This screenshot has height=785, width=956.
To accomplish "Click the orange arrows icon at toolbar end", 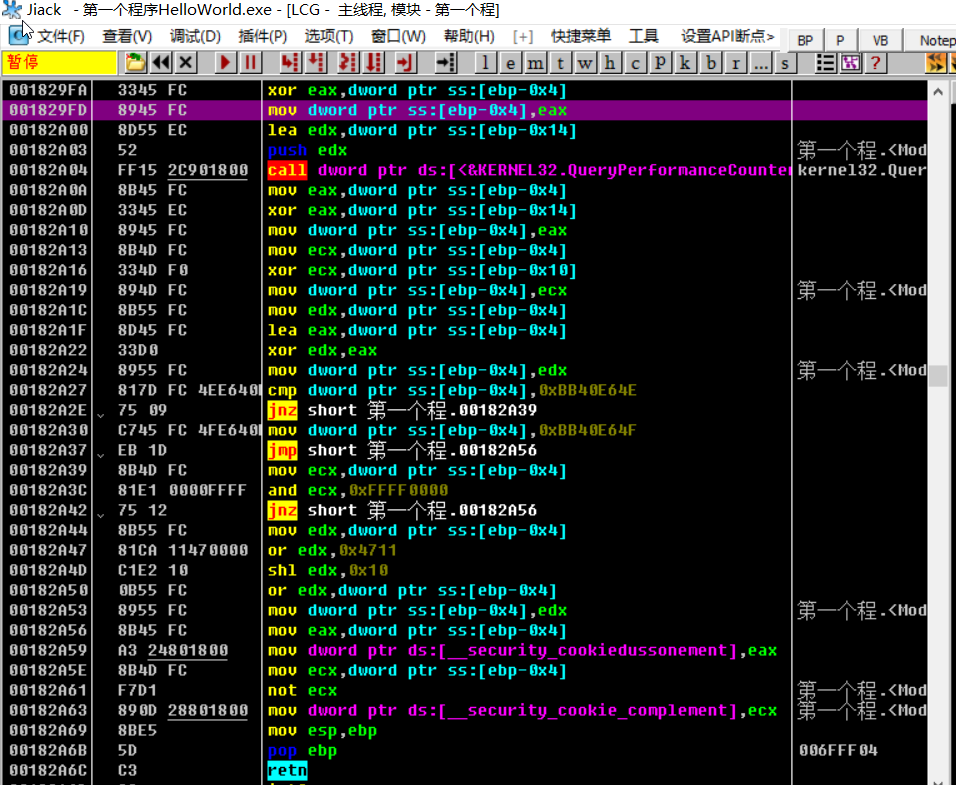I will coord(936,63).
